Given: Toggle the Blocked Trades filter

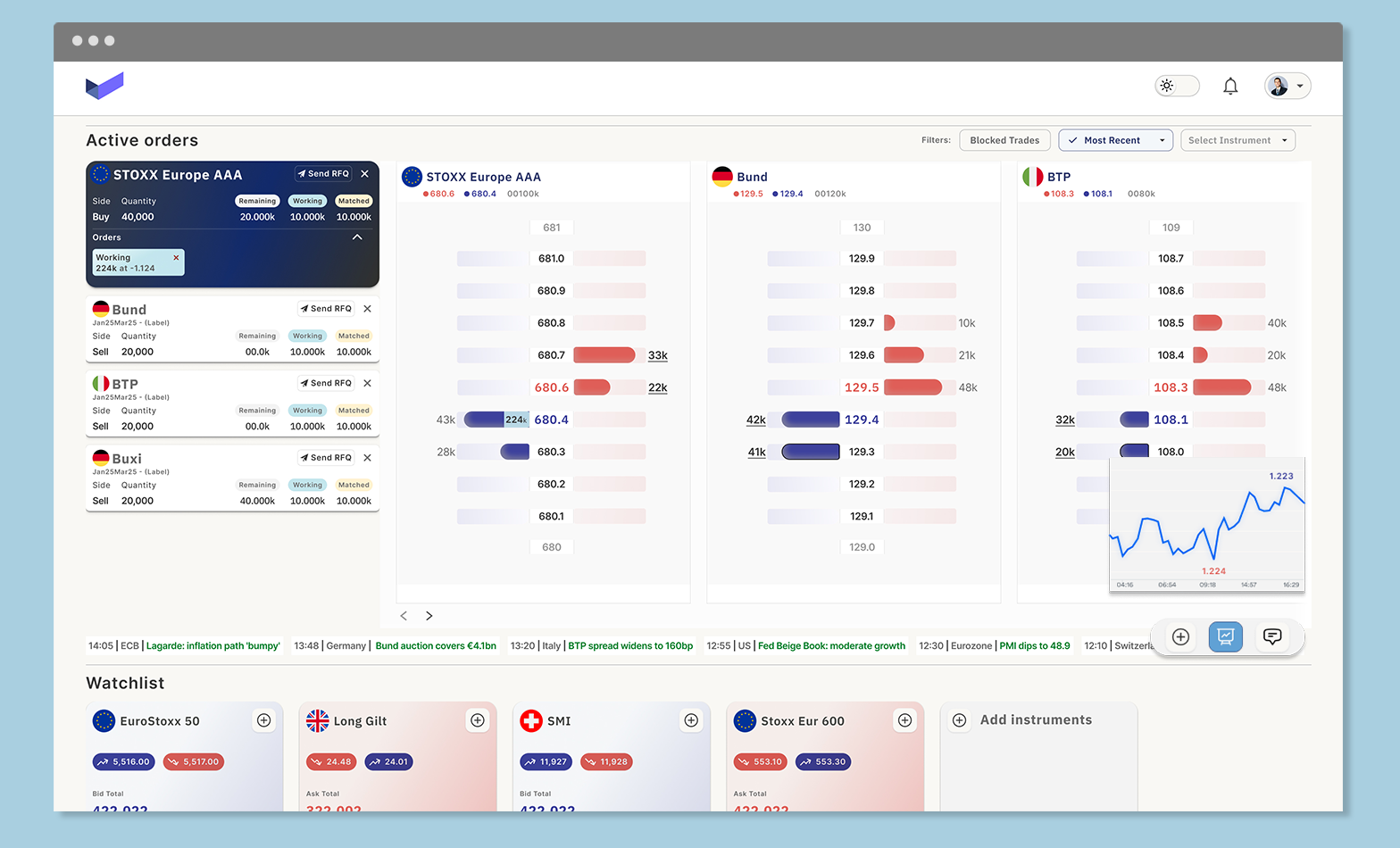Looking at the screenshot, I should 1004,140.
